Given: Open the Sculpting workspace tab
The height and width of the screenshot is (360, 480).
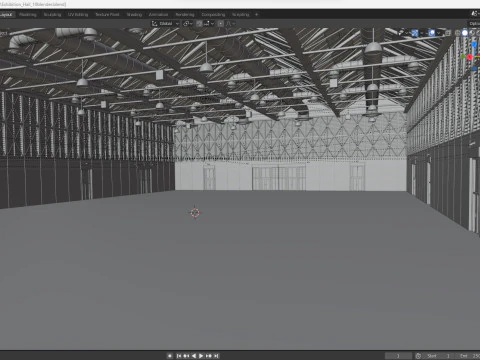Looking at the screenshot, I should click(x=52, y=15).
